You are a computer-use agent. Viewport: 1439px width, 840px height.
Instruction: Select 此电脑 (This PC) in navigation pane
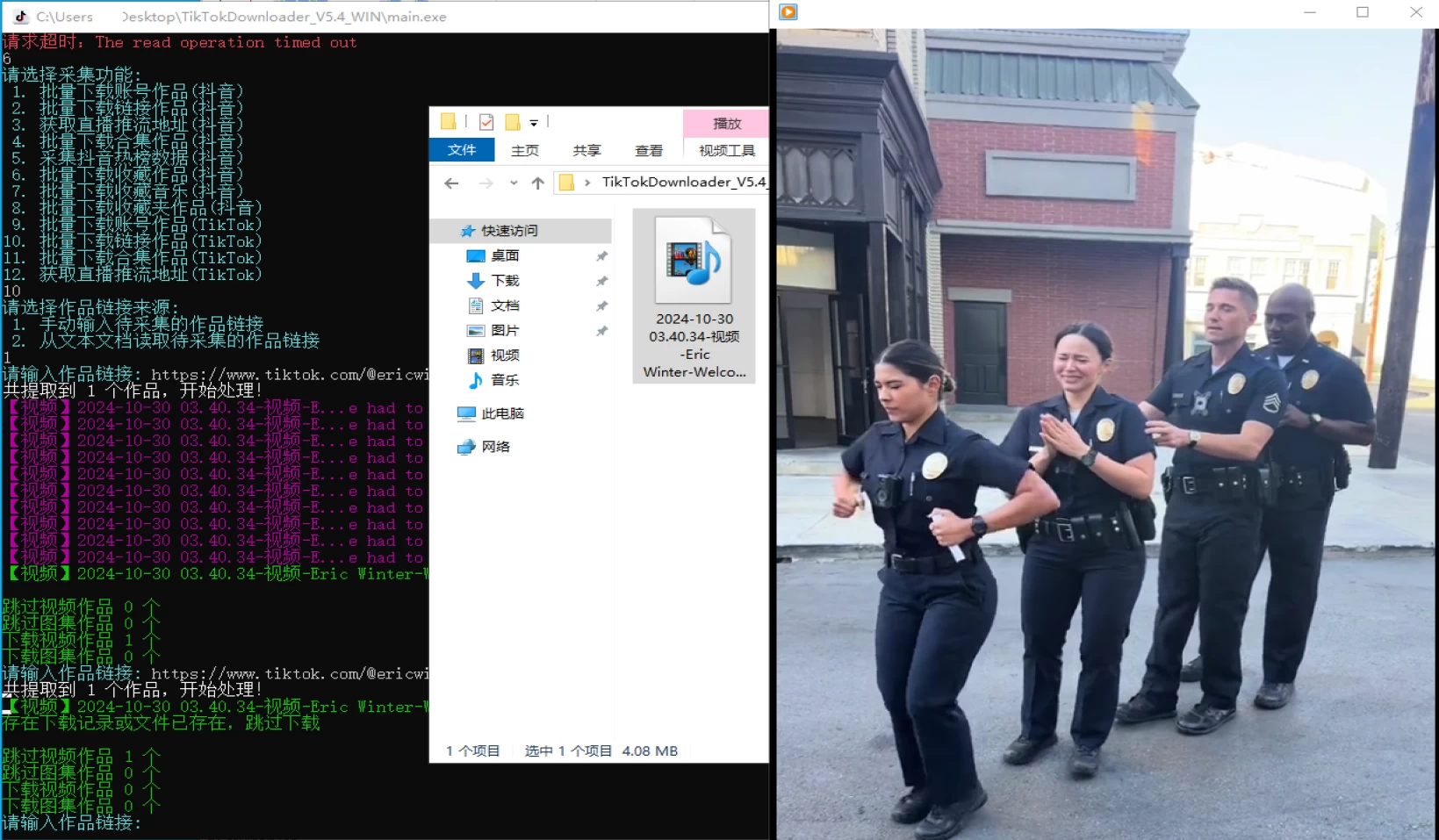(502, 413)
